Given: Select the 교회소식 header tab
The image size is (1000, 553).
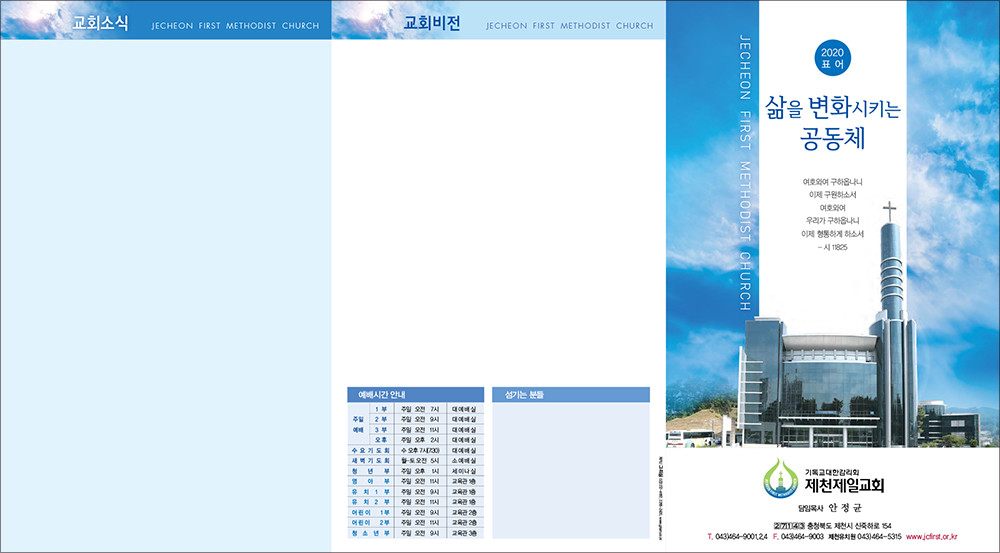Looking at the screenshot, I should tap(100, 23).
